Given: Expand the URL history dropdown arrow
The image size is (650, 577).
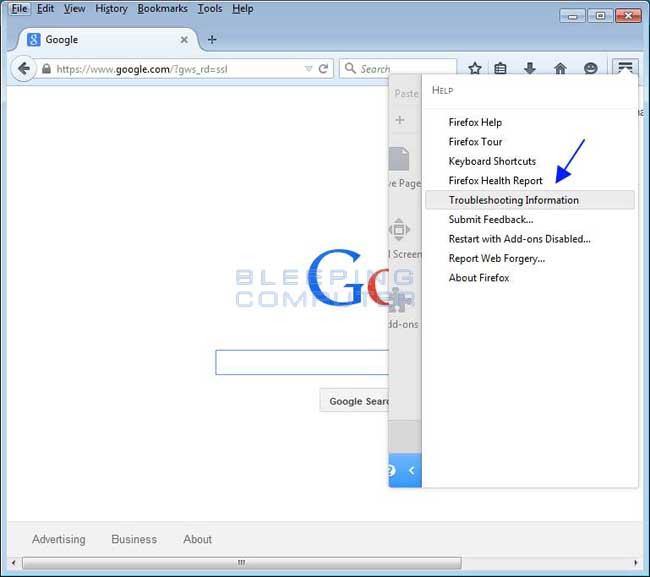Looking at the screenshot, I should pyautogui.click(x=308, y=69).
